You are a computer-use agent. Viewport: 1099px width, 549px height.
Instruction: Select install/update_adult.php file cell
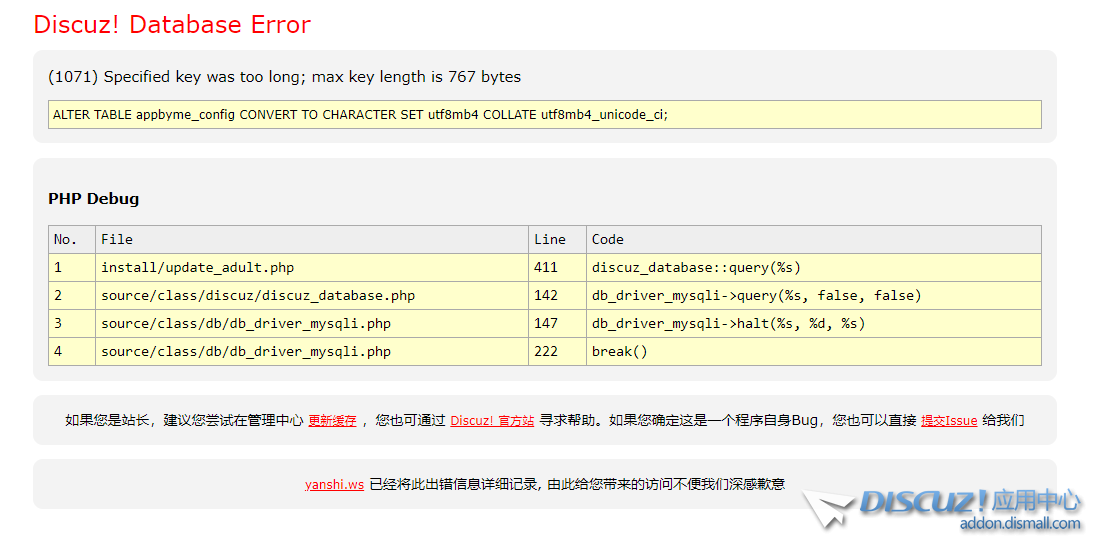312,267
